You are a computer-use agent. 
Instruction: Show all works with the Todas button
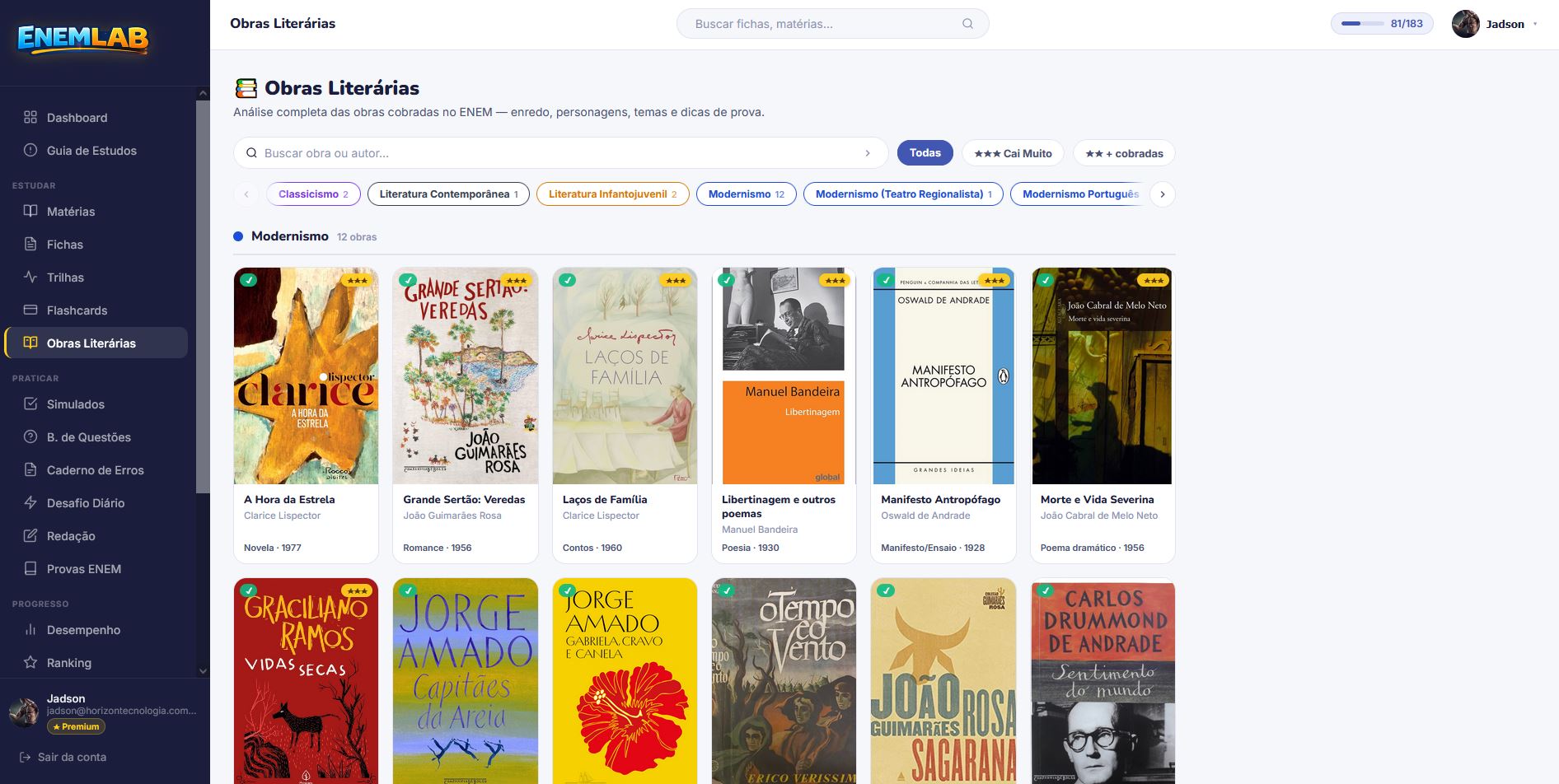coord(925,153)
